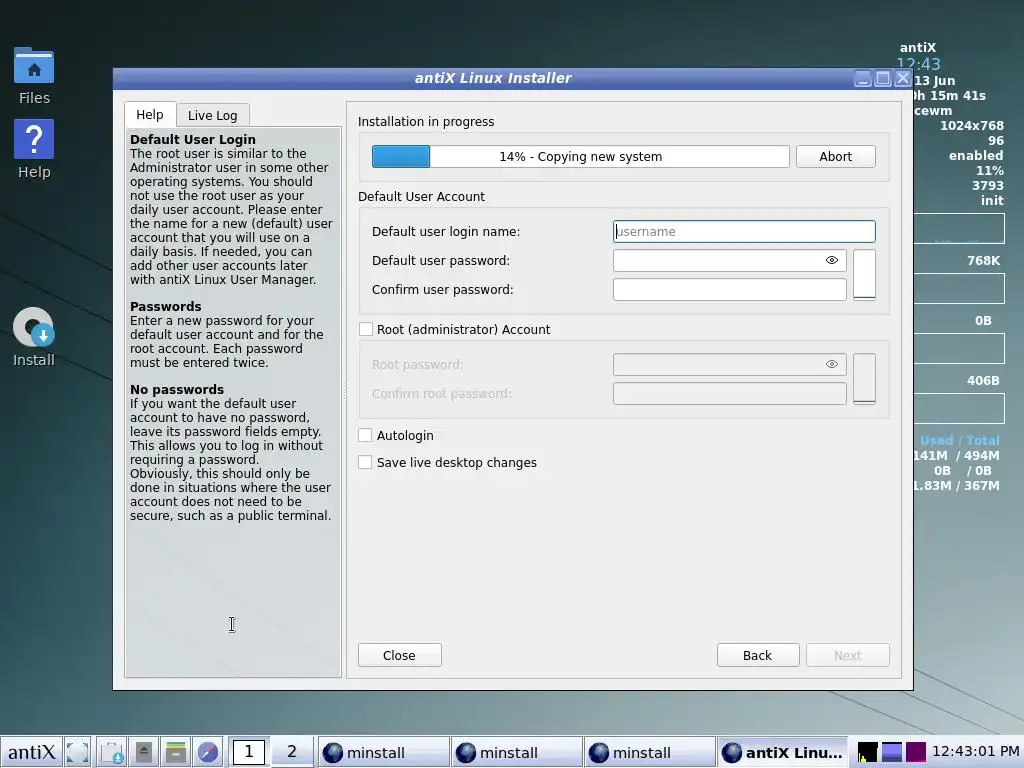Image resolution: width=1024 pixels, height=768 pixels.
Task: Click the No passwords help heading
Action: coord(177,389)
